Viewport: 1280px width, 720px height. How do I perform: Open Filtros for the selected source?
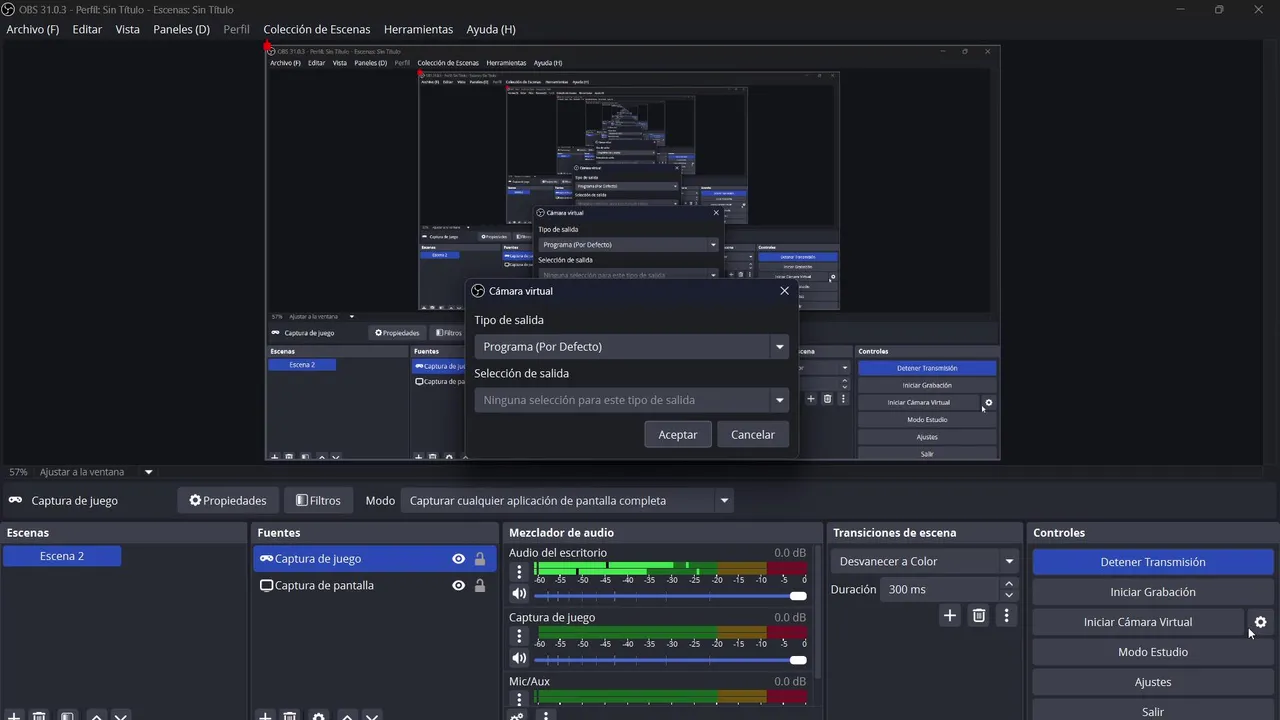[x=318, y=501]
